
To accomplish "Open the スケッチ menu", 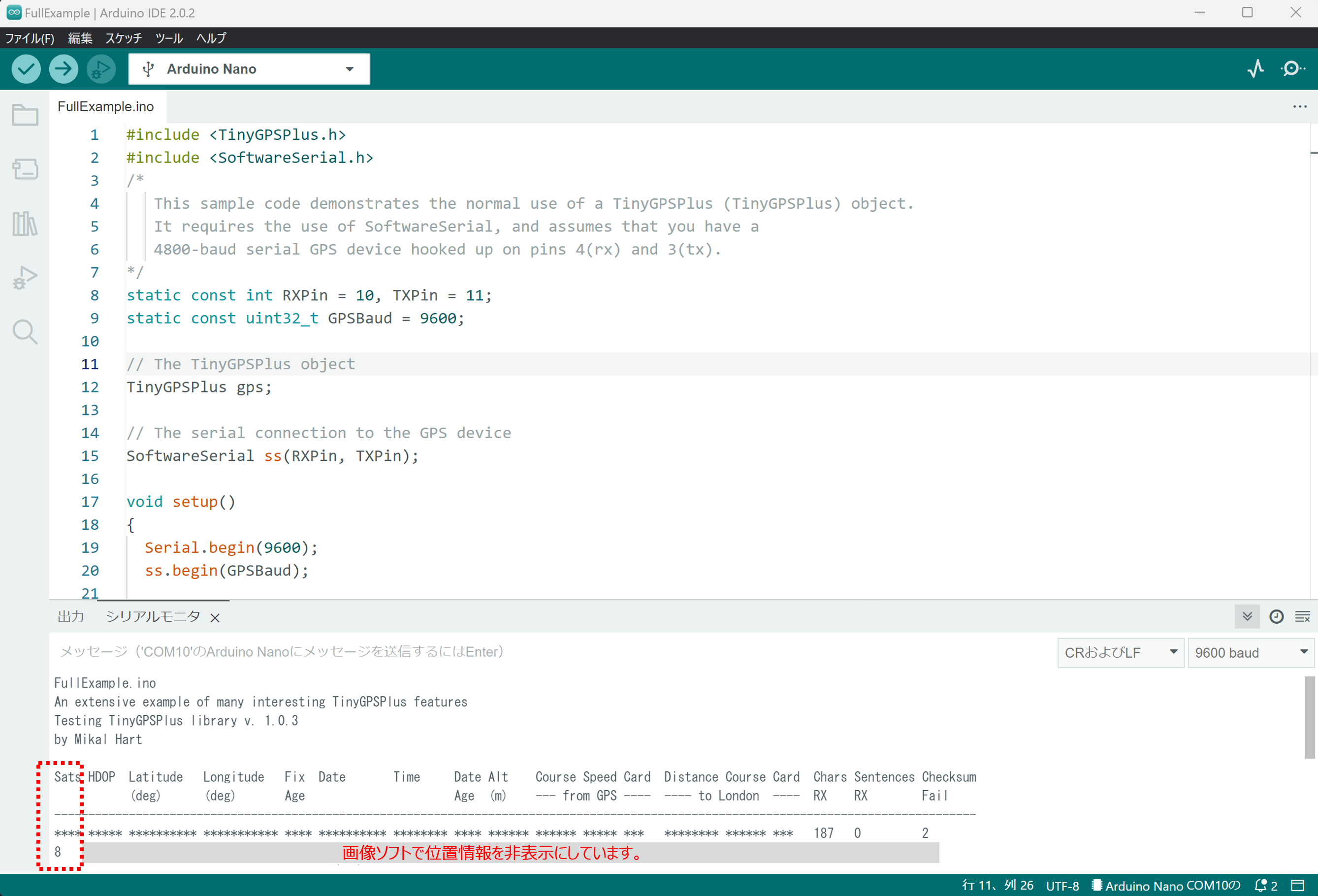I will (x=123, y=38).
